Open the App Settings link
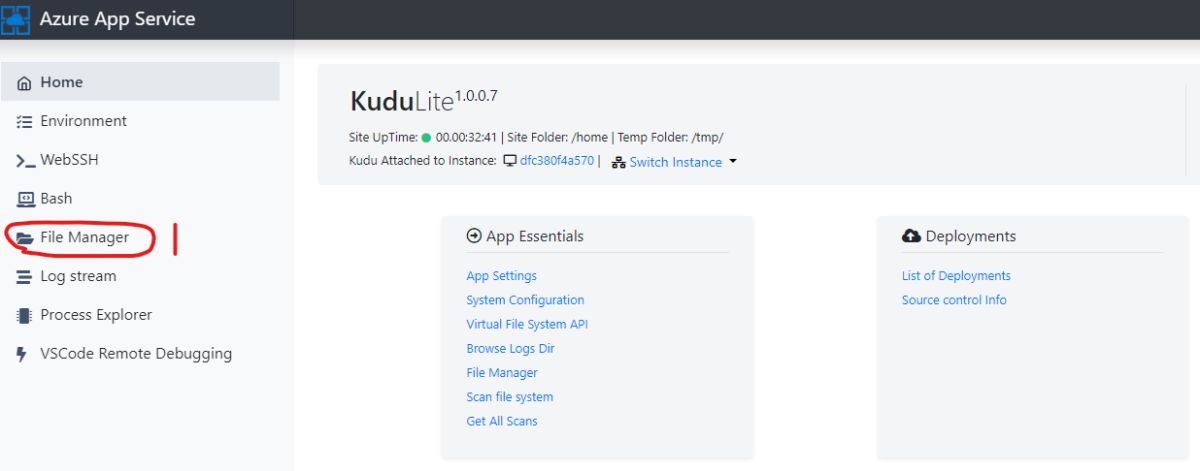Image resolution: width=1200 pixels, height=471 pixels. point(501,276)
